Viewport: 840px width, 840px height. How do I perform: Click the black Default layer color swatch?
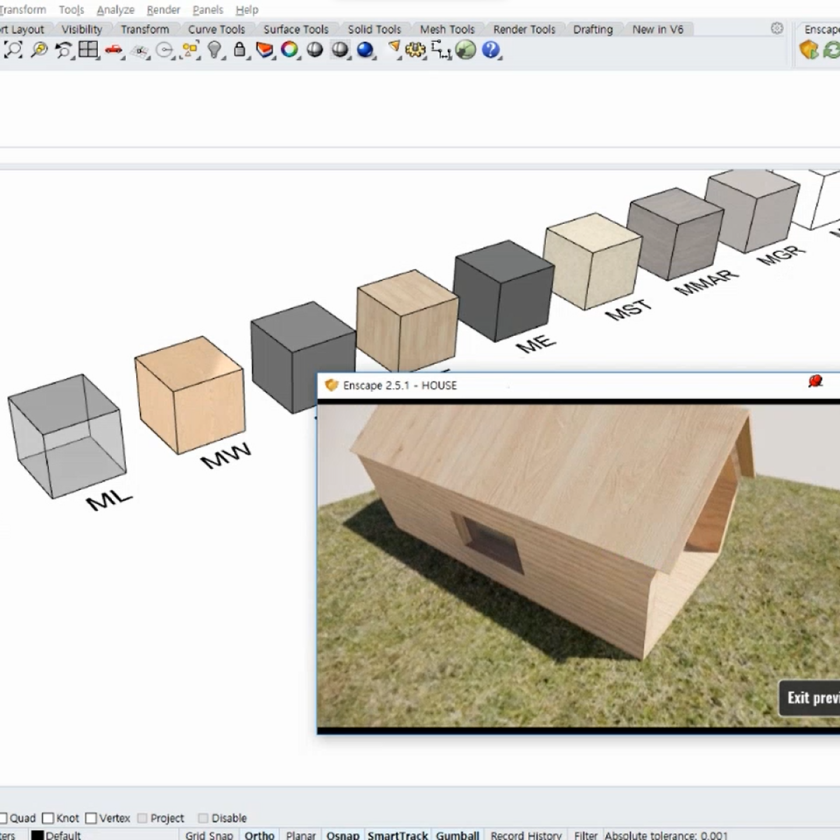[37, 835]
